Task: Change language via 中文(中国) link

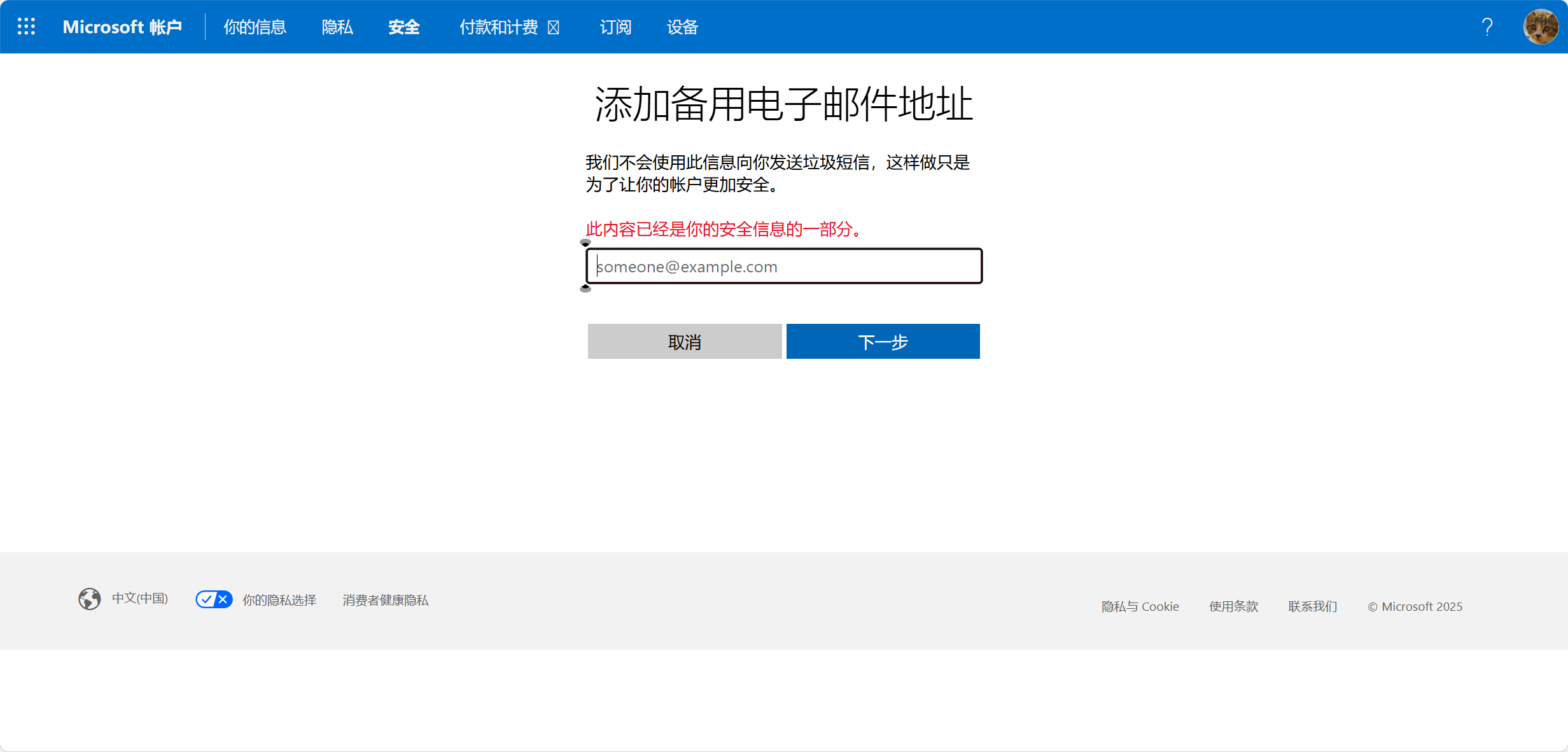Action: pyautogui.click(x=140, y=599)
